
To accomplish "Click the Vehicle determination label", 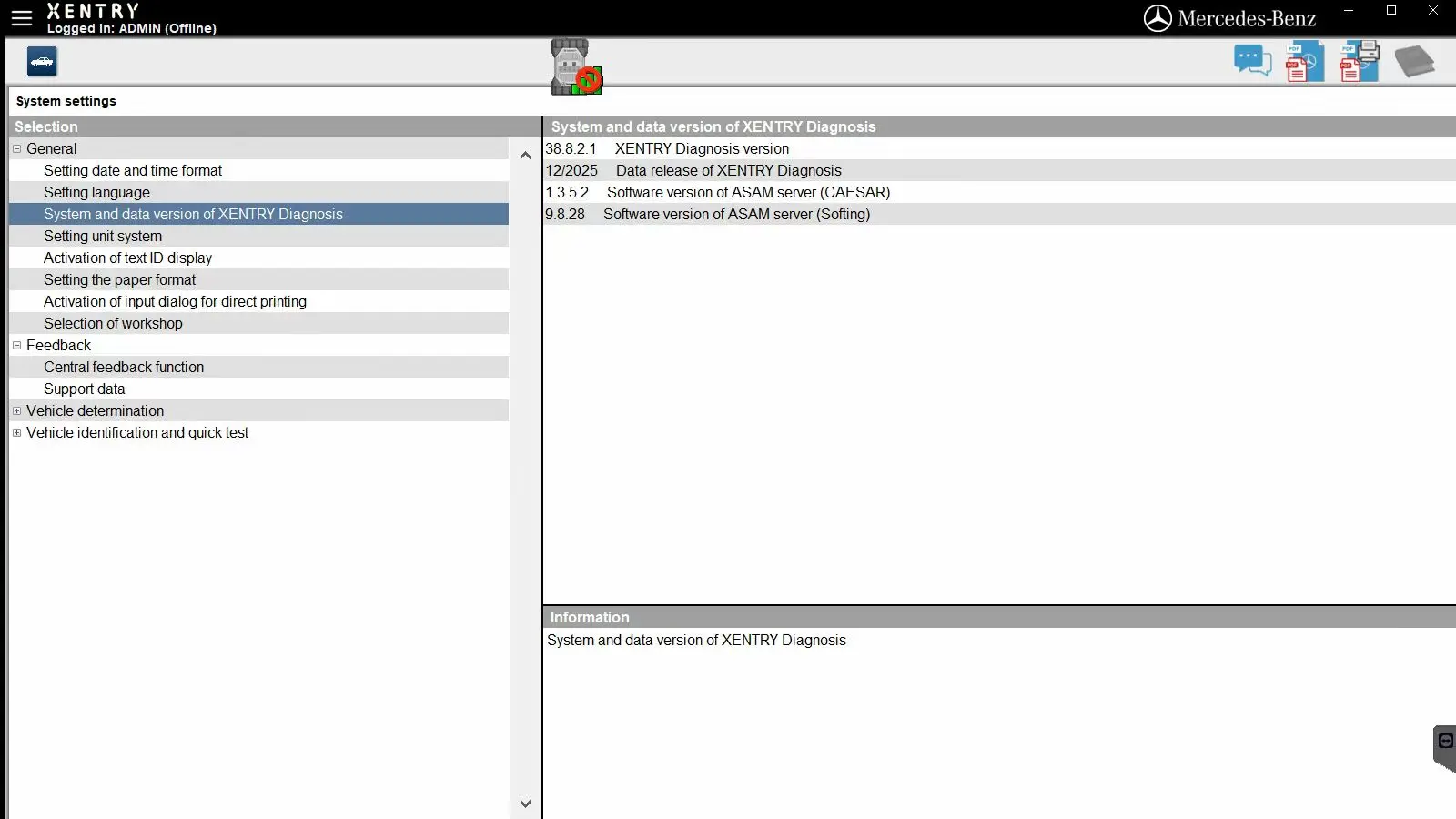I will pyautogui.click(x=96, y=411).
